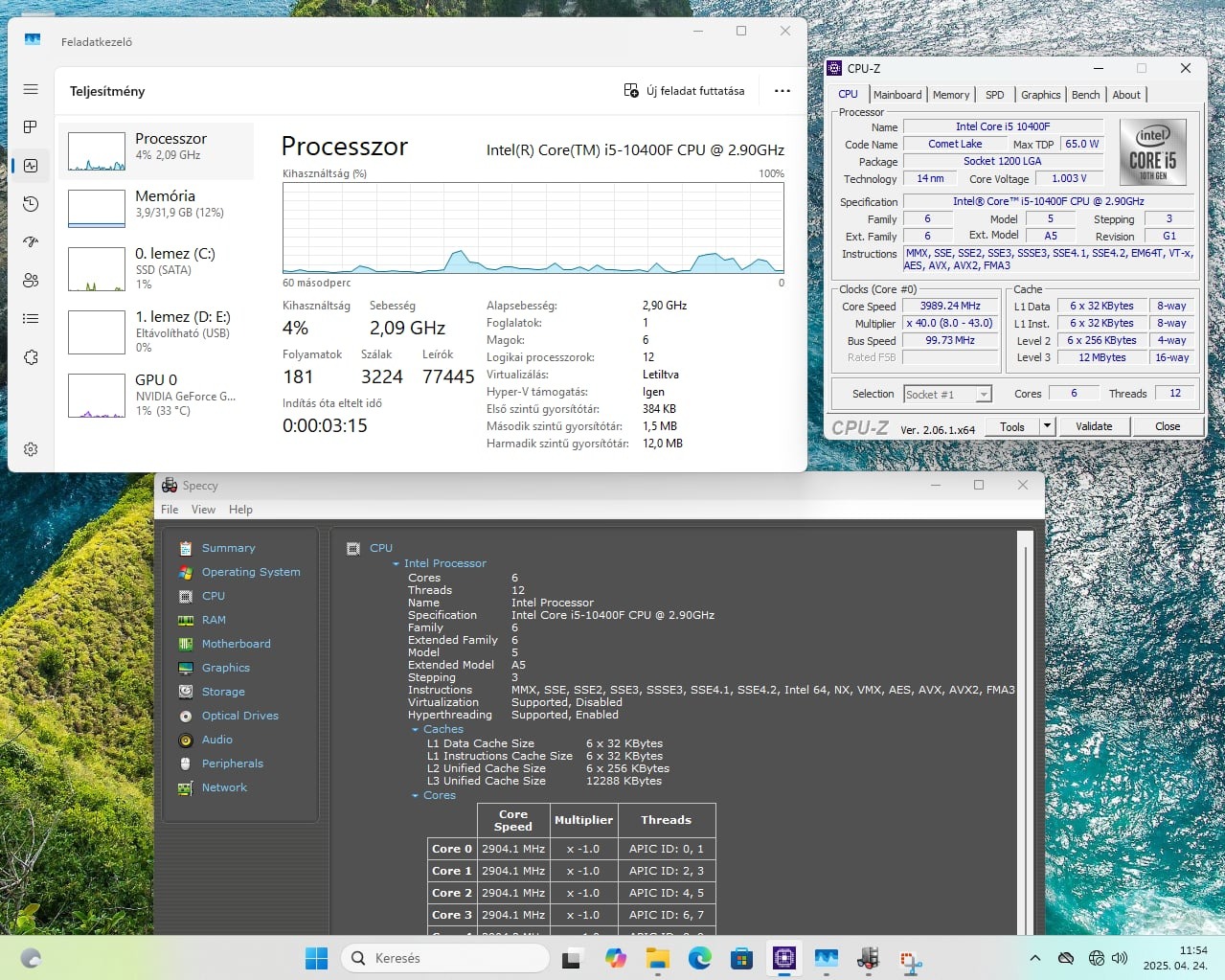
Task: Switch to Graphics tab in CPU-Z
Action: [1040, 95]
